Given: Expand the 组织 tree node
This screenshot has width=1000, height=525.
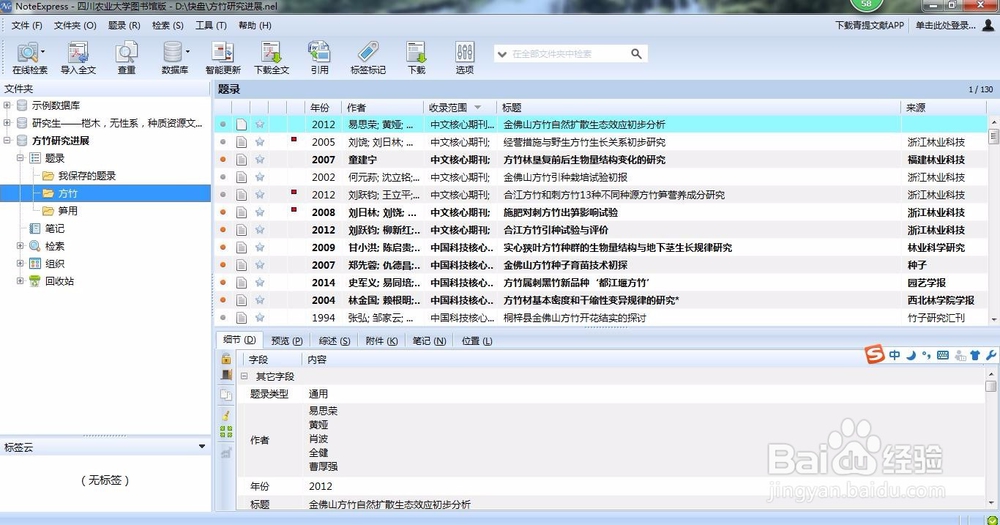Looking at the screenshot, I should [x=20, y=263].
